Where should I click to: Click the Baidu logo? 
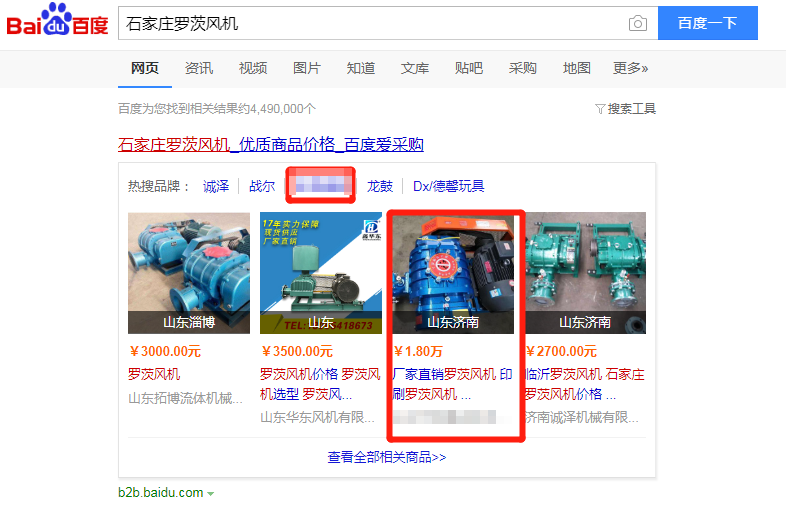click(x=57, y=20)
